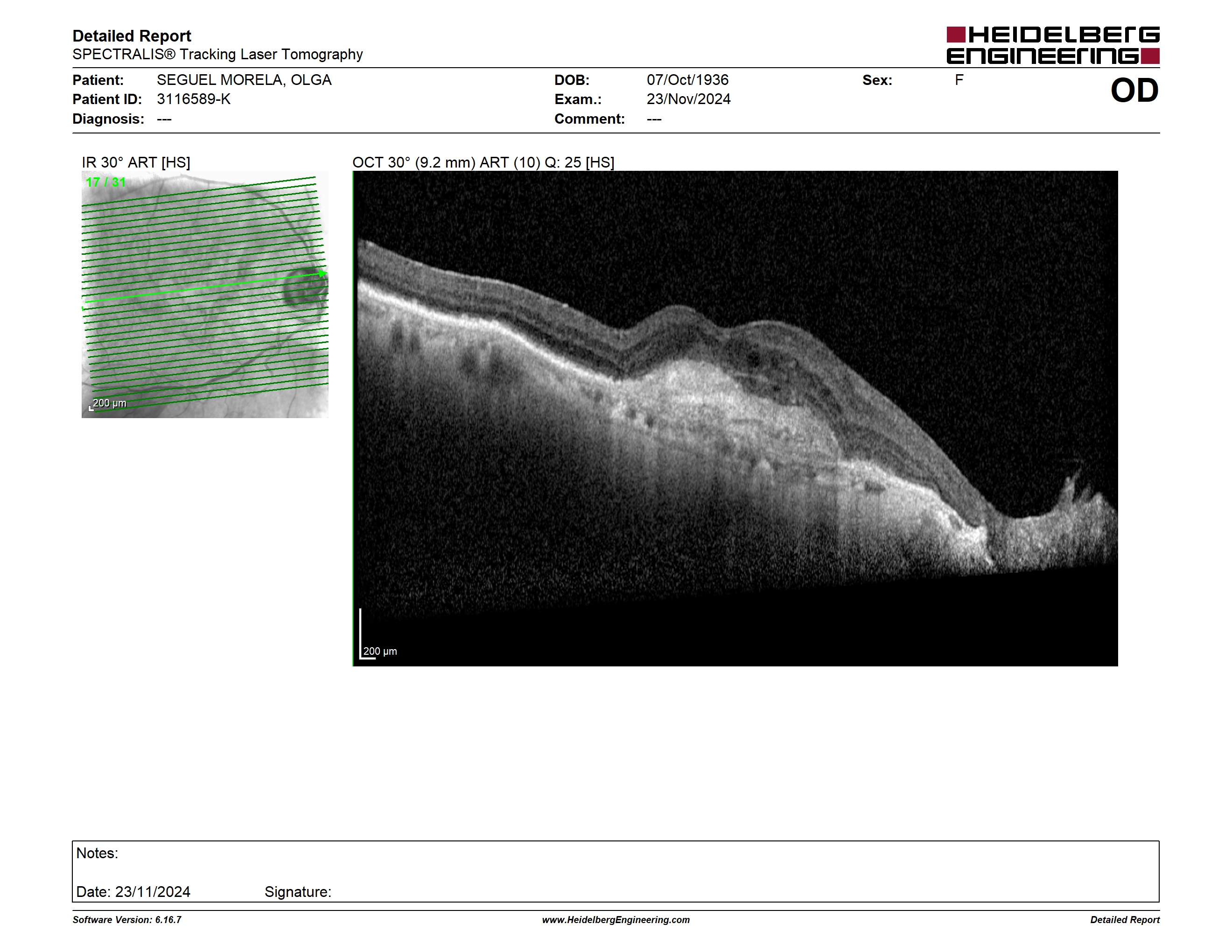Click 'Software Version: 6.16.7' footer
1232x952 pixels.
pyautogui.click(x=127, y=920)
